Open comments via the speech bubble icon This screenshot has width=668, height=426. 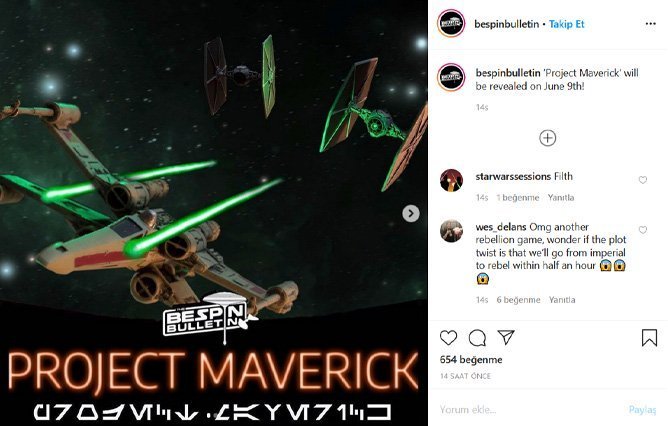point(477,338)
